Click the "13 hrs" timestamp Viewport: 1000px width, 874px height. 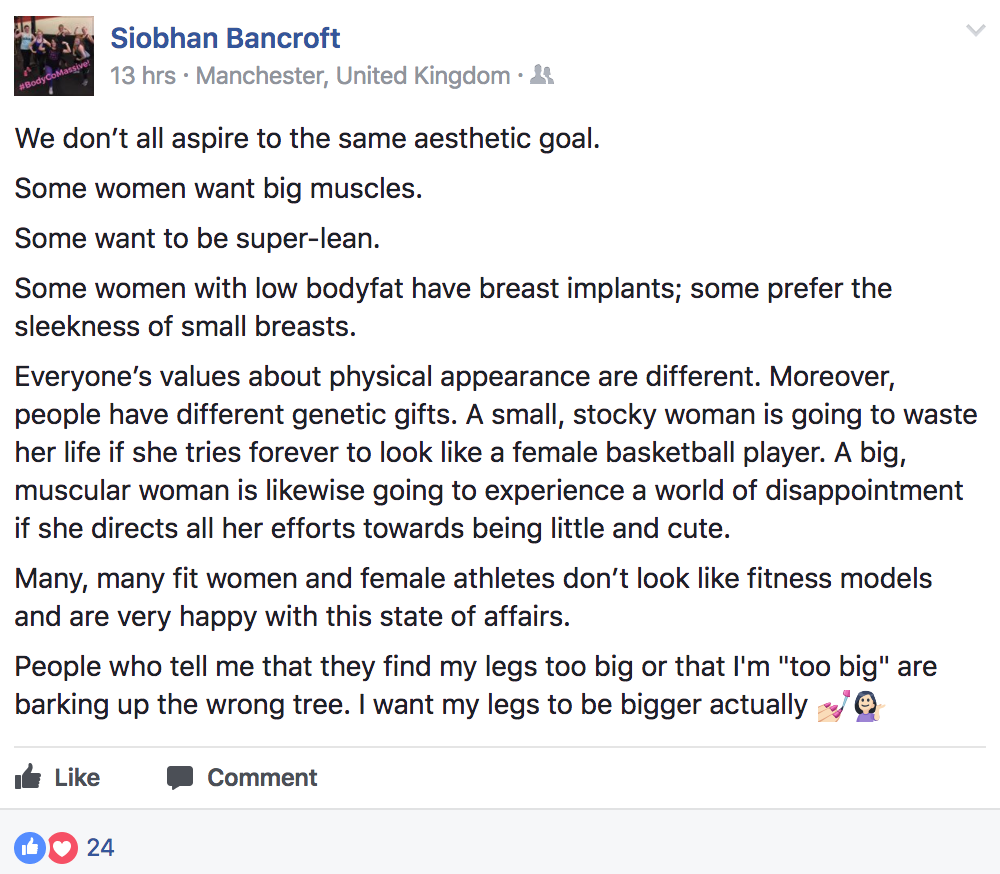(143, 75)
